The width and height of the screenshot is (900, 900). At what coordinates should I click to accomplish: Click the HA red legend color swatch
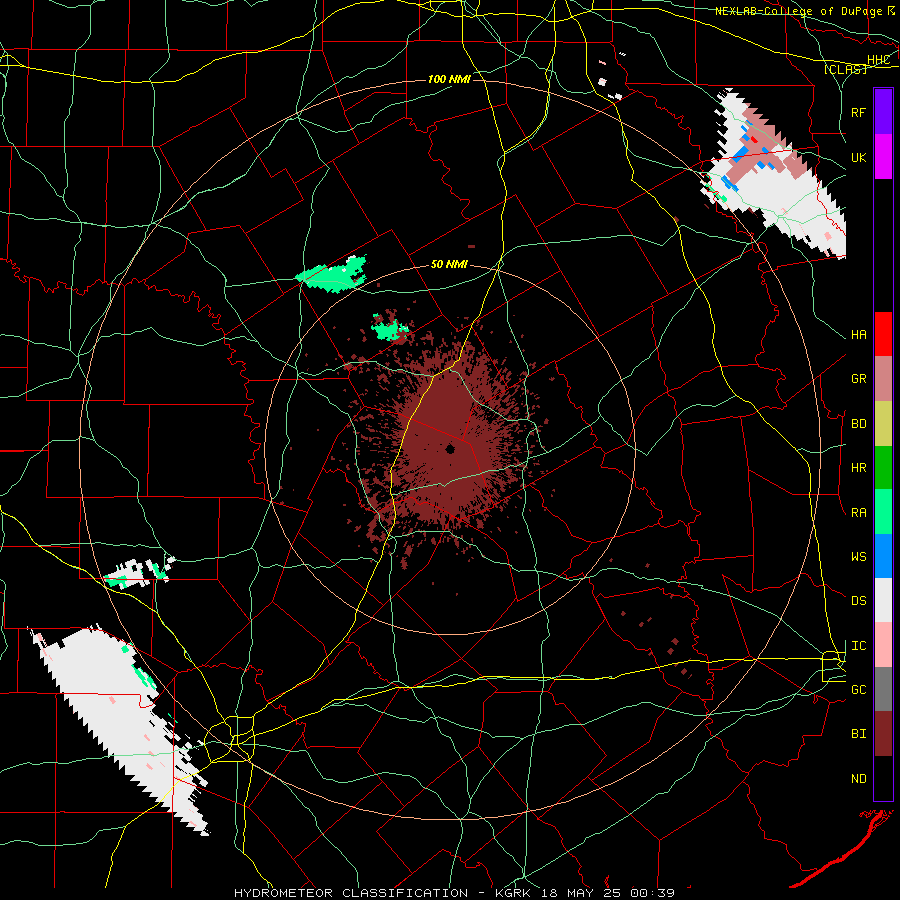pyautogui.click(x=883, y=334)
